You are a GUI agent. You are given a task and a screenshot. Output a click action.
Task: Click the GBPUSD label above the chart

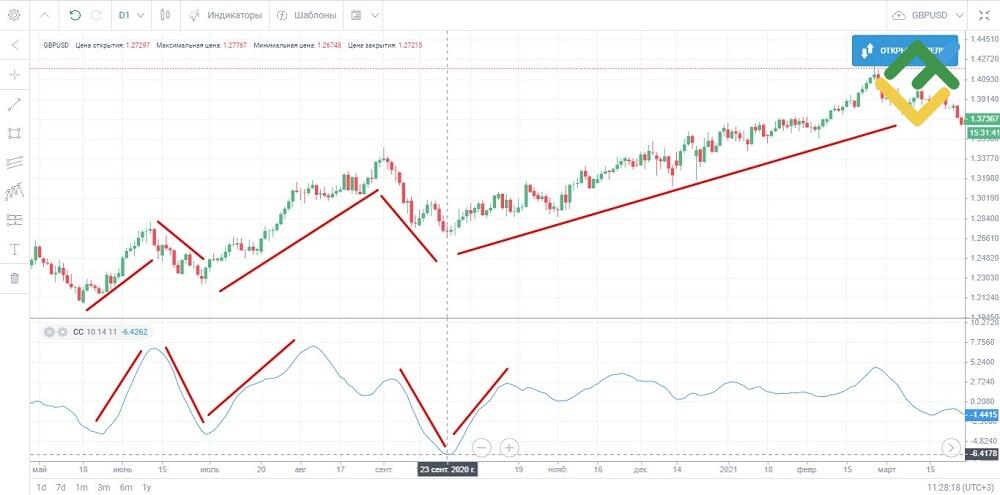click(x=56, y=45)
